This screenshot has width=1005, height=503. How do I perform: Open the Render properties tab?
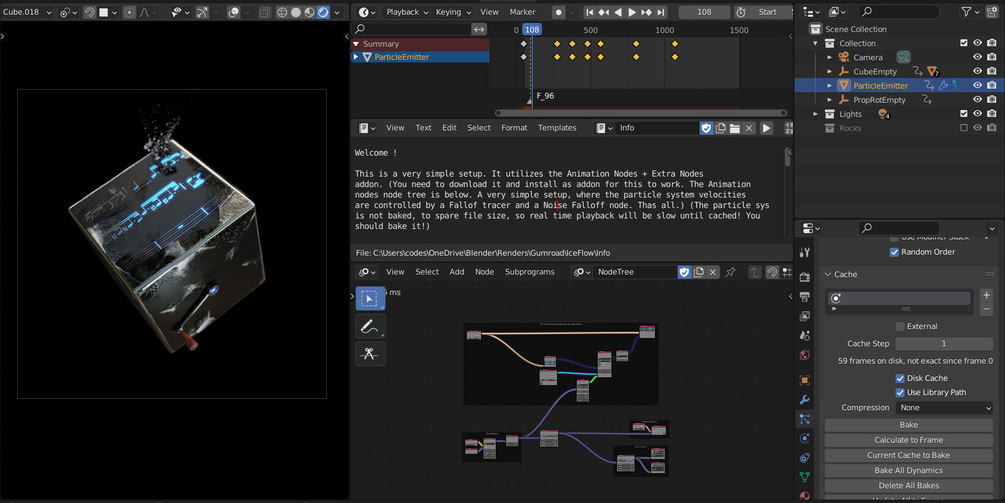805,277
